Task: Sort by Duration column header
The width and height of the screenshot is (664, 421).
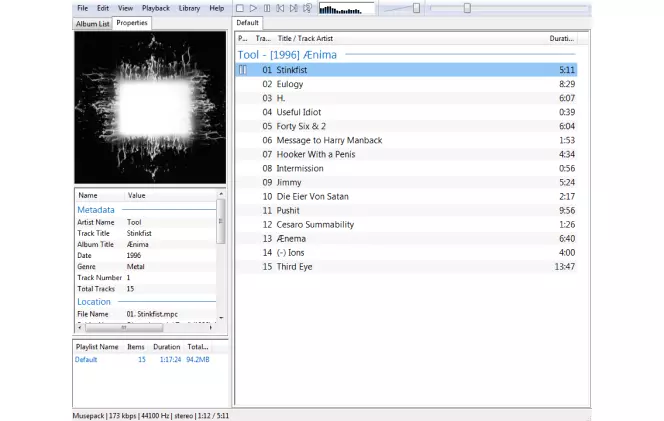Action: click(x=562, y=39)
